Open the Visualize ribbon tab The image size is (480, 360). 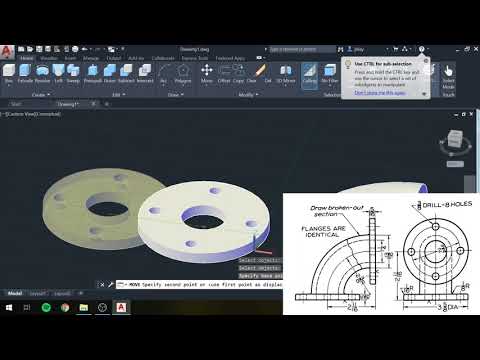(49, 58)
